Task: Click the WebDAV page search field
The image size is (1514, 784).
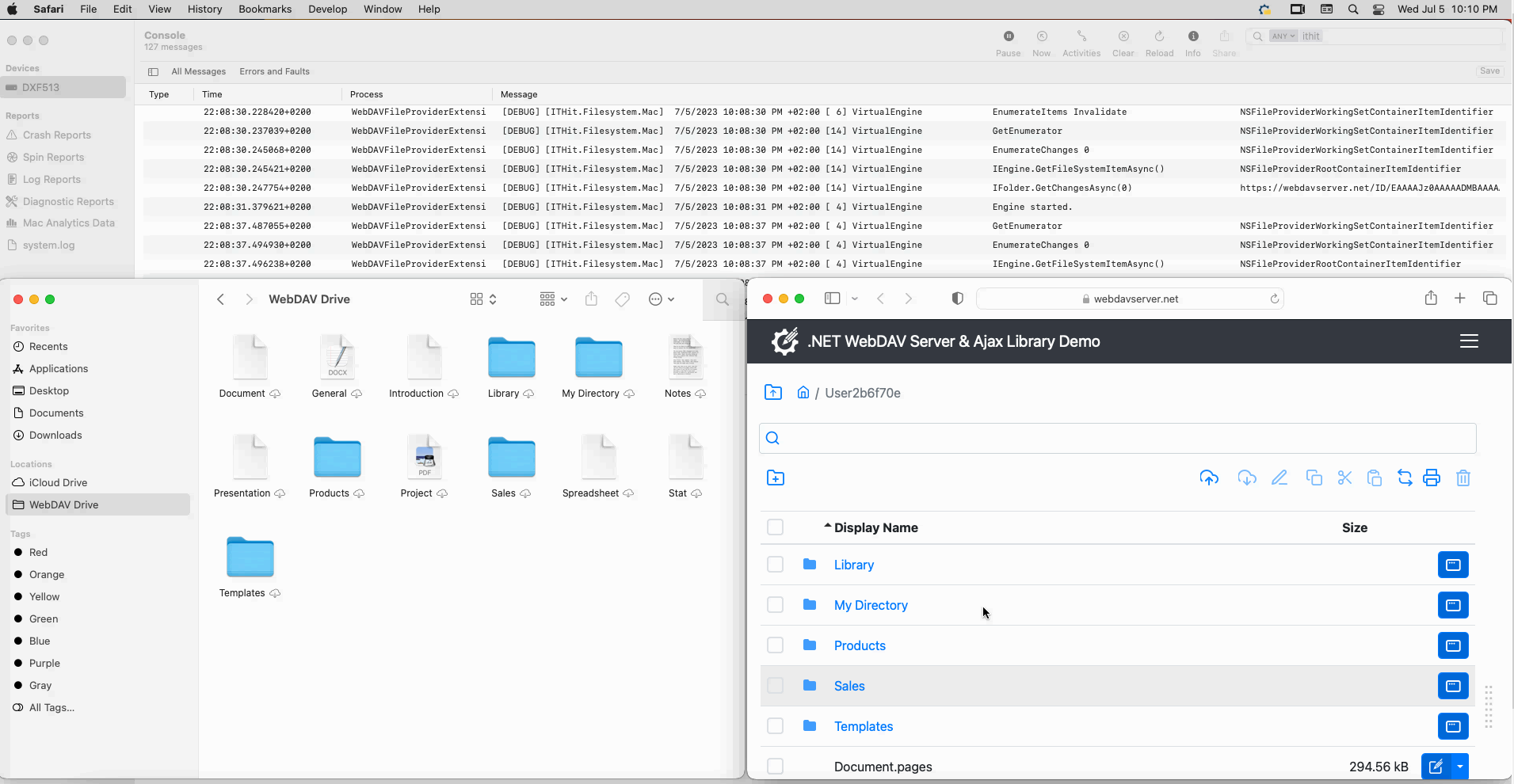Action: (x=1118, y=438)
